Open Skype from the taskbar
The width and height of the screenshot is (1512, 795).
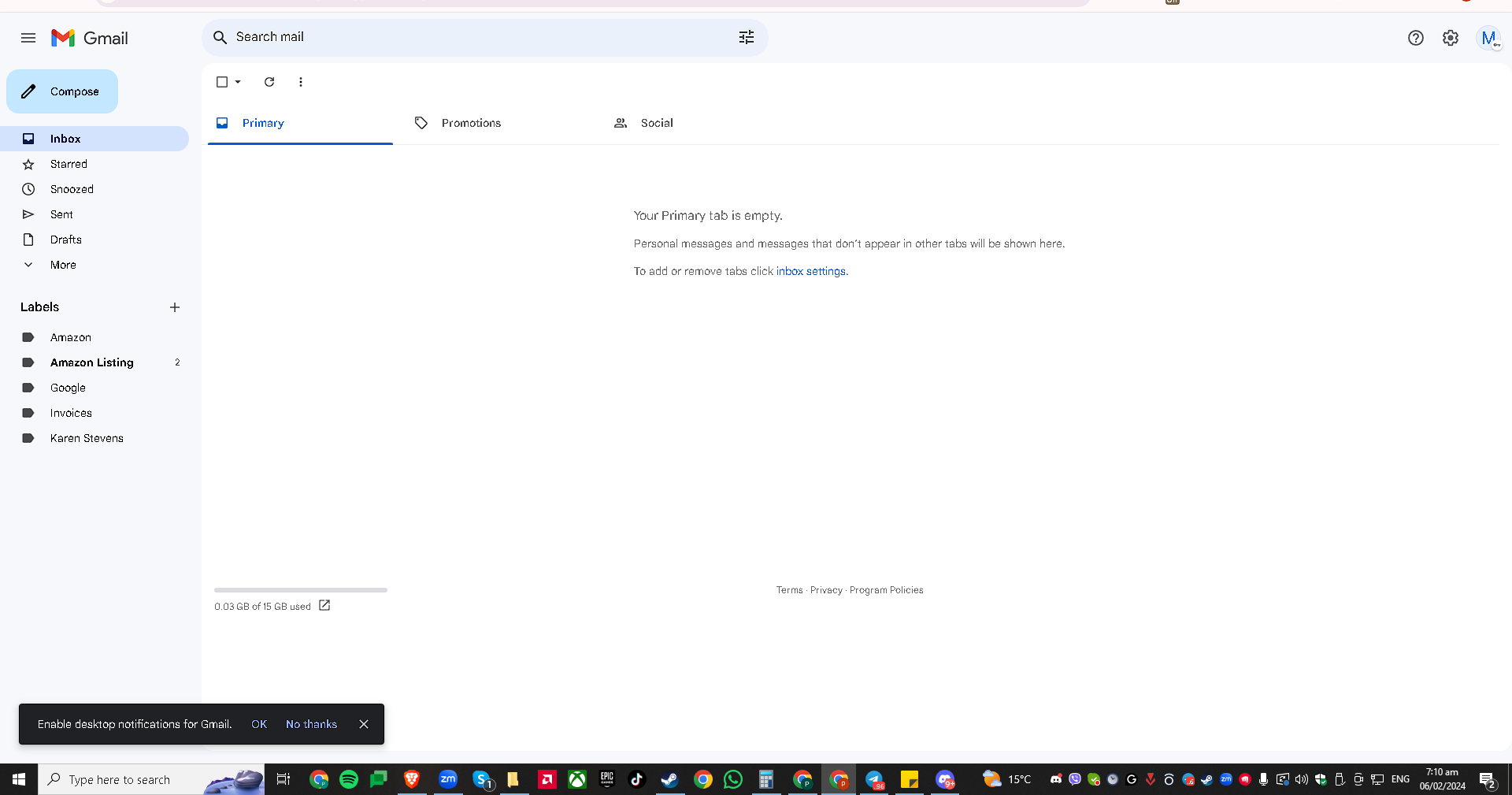(x=483, y=780)
